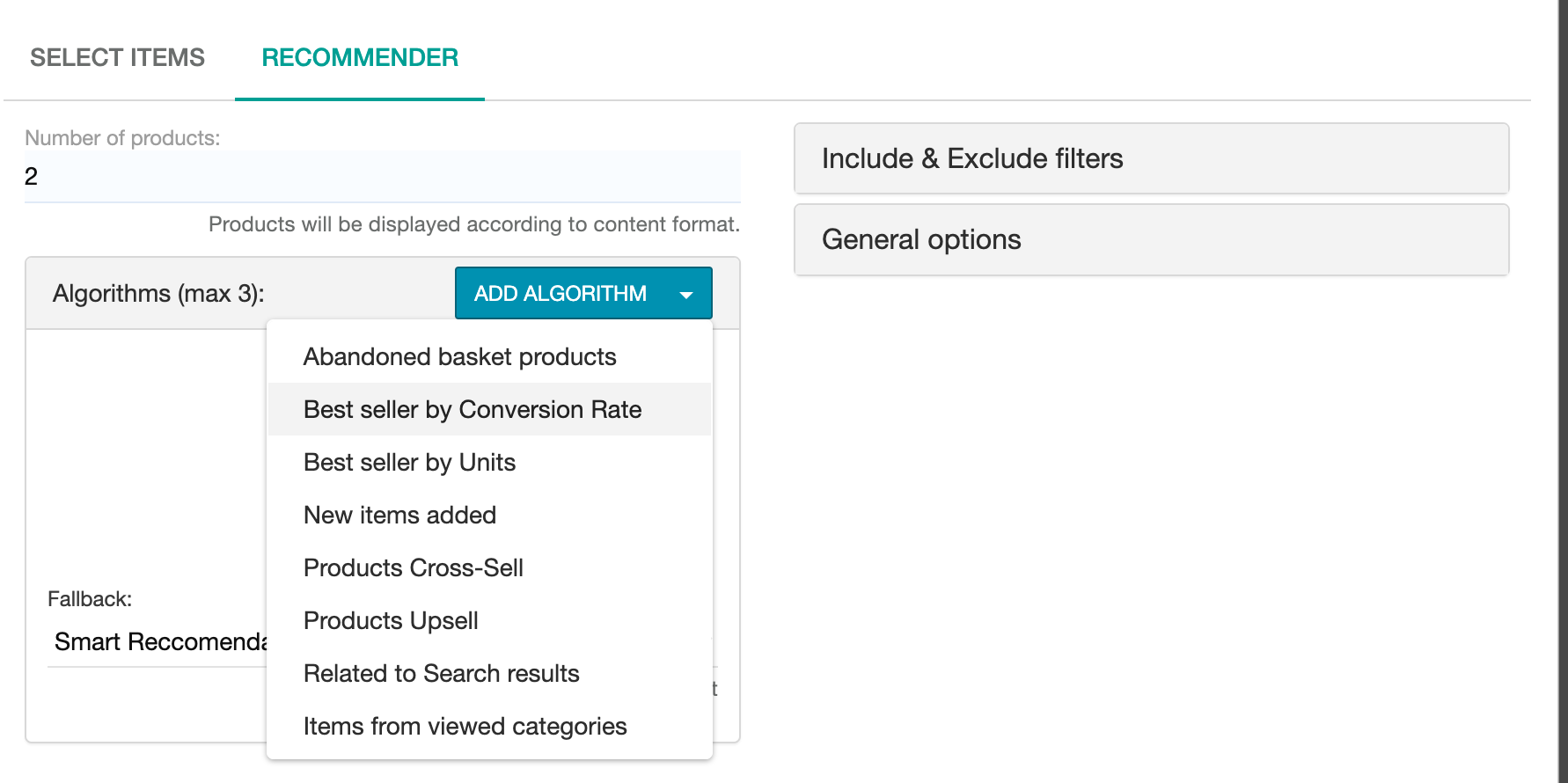Switch to the SELECT ITEMS tab
The height and width of the screenshot is (783, 1568).
(x=117, y=56)
